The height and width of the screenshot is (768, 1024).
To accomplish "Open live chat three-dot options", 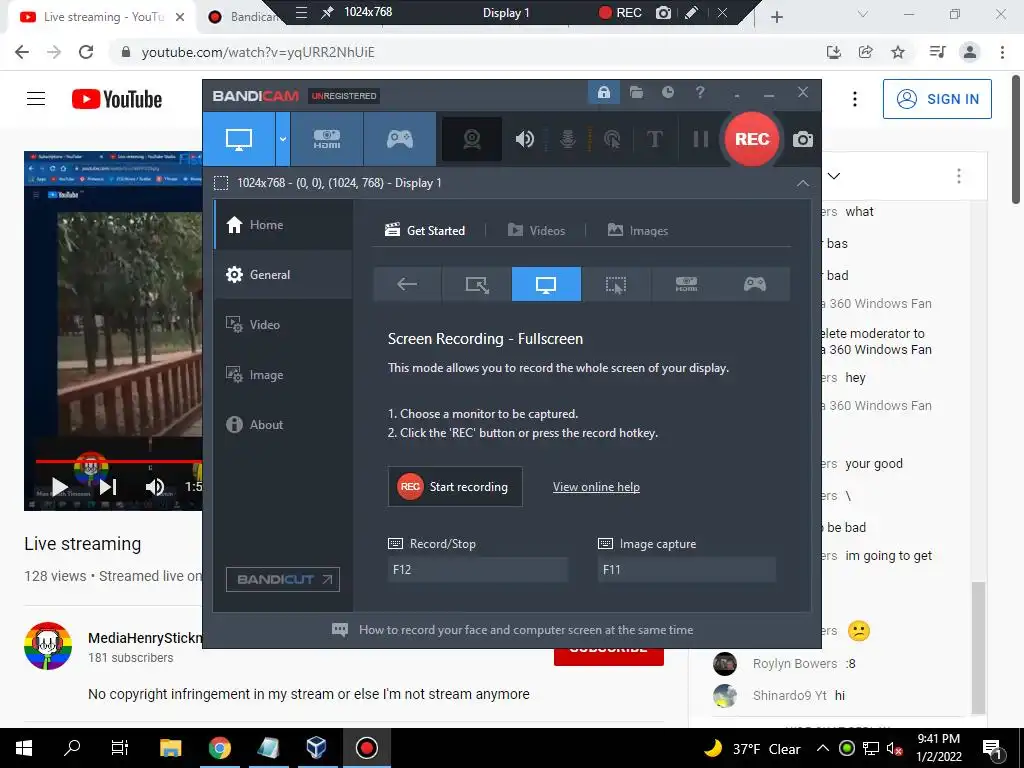I will click(959, 176).
